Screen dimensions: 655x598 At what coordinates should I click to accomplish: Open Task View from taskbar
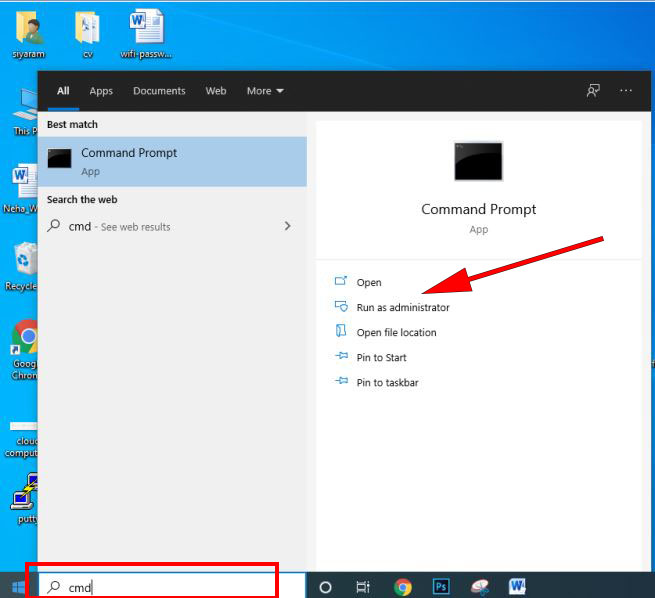363,587
